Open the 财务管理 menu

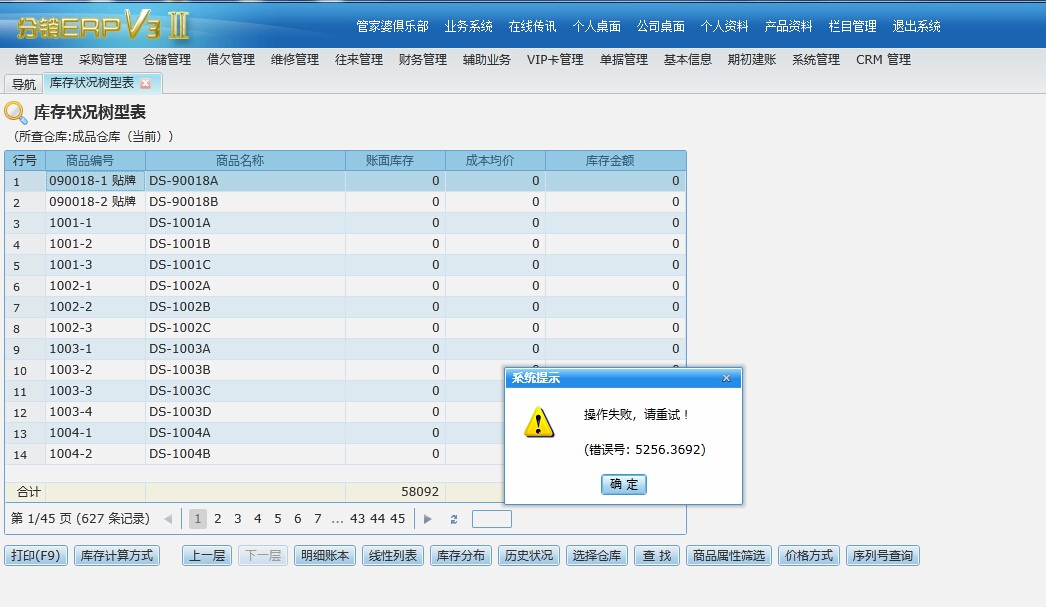click(x=423, y=59)
